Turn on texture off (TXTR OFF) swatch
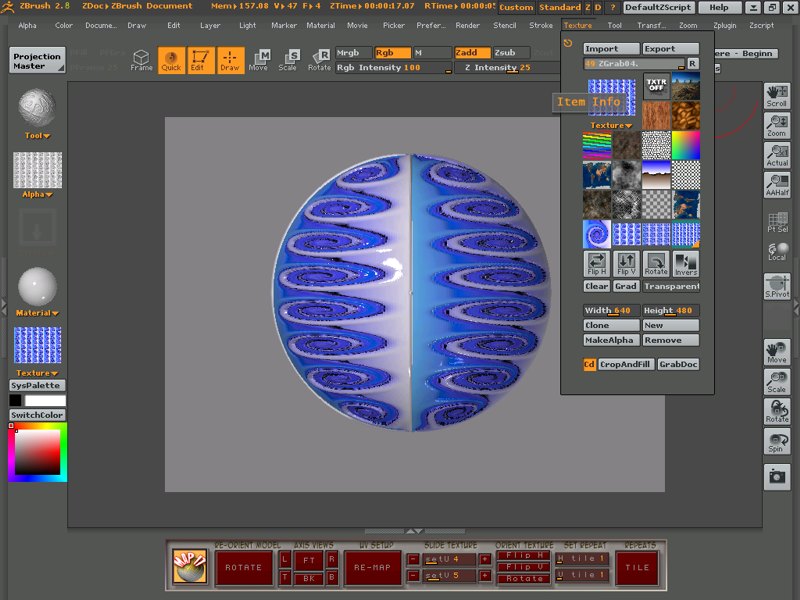Viewport: 800px width, 600px height. (656, 87)
